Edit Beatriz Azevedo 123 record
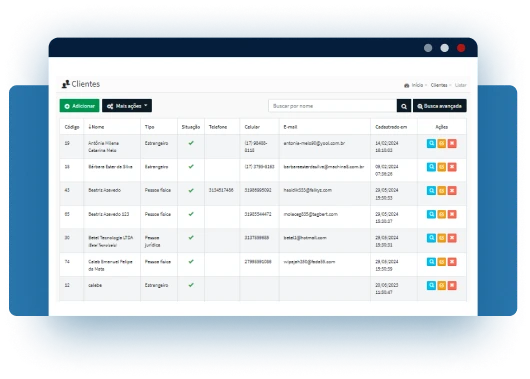This screenshot has height=379, width=530. [x=441, y=214]
